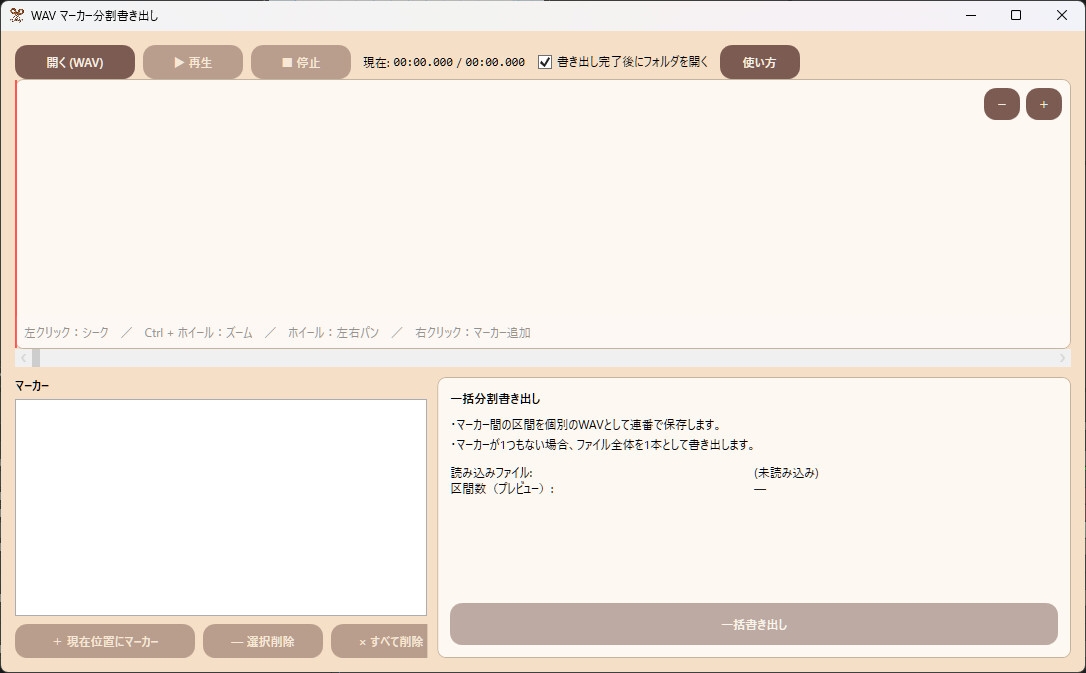Click the scrollbar's left arrow
1086x673 pixels.
click(x=22, y=358)
